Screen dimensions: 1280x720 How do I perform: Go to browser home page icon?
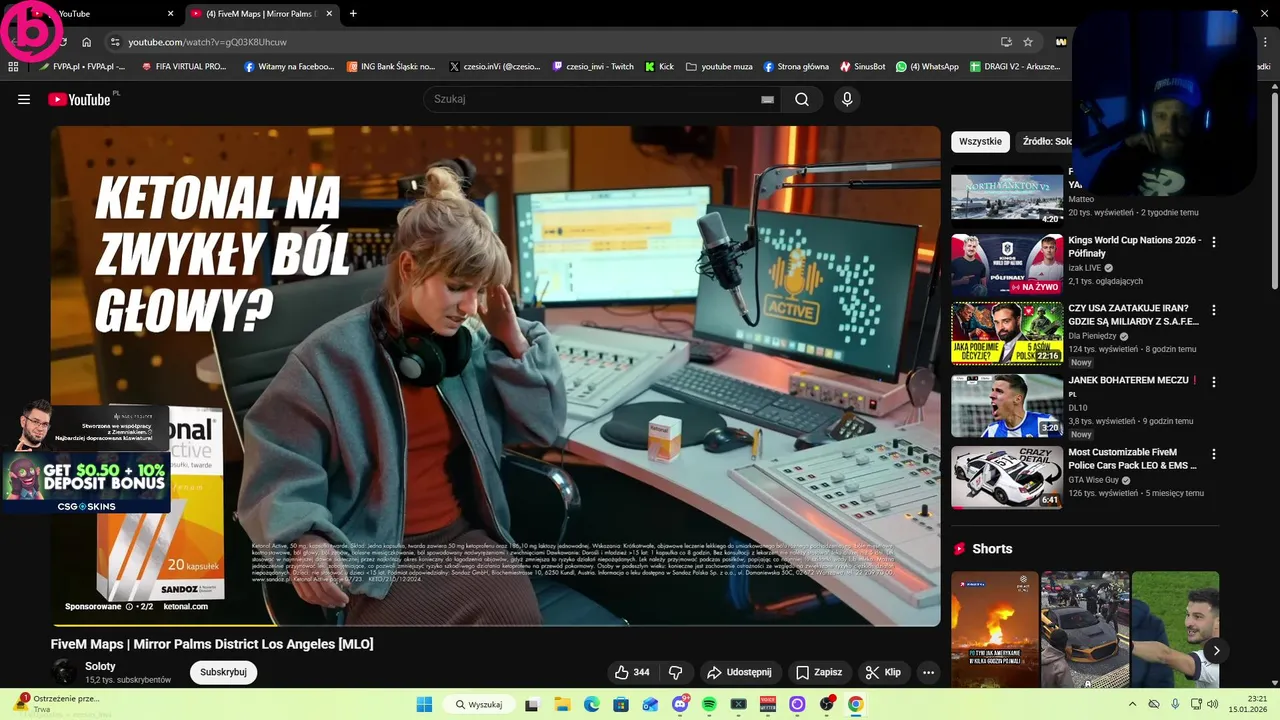tap(87, 42)
